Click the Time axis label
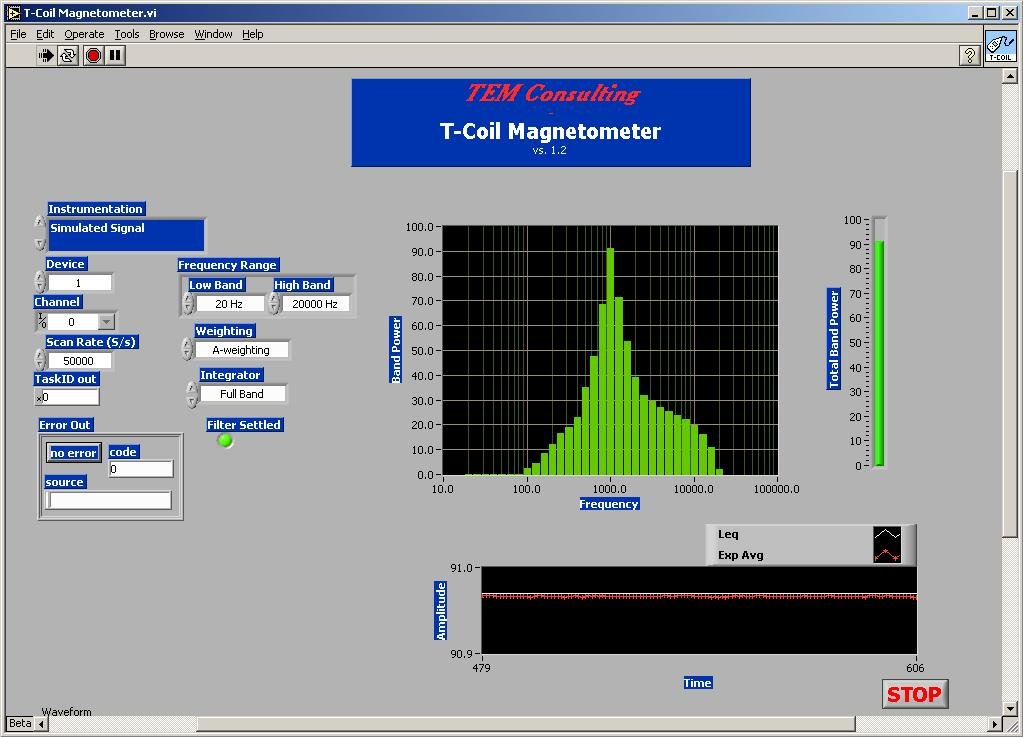The height and width of the screenshot is (737, 1023). point(697,683)
